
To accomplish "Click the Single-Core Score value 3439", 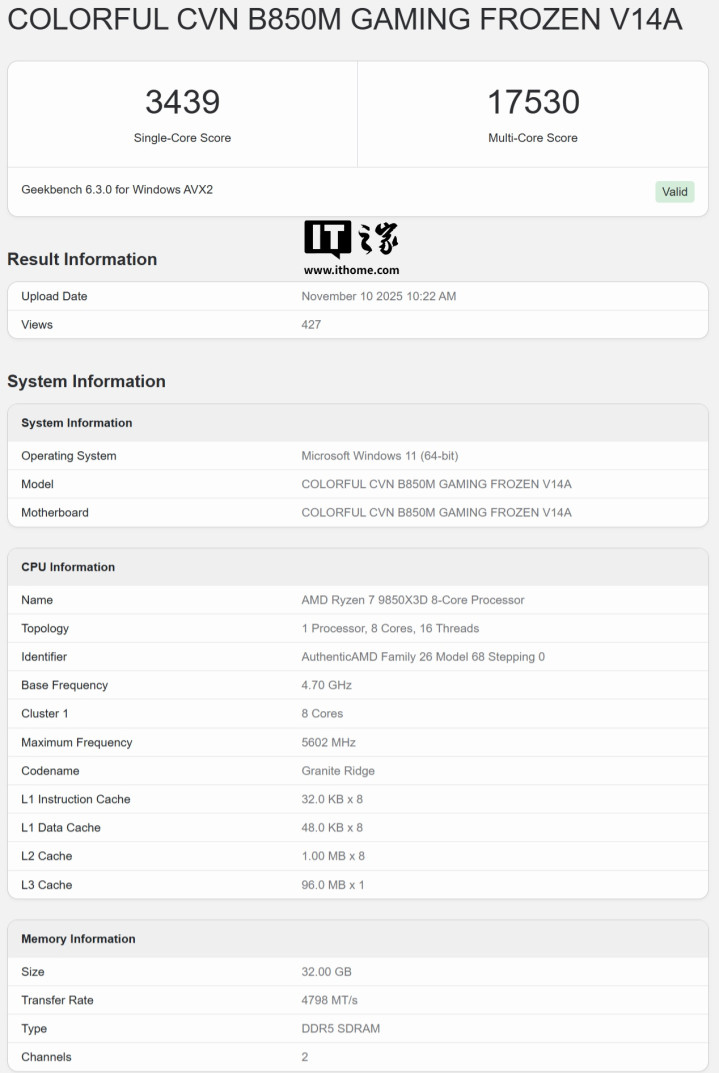I will click(x=183, y=102).
